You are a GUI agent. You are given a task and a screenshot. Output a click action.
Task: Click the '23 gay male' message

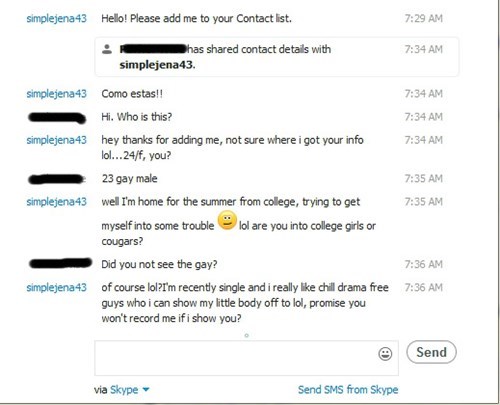[x=129, y=179]
